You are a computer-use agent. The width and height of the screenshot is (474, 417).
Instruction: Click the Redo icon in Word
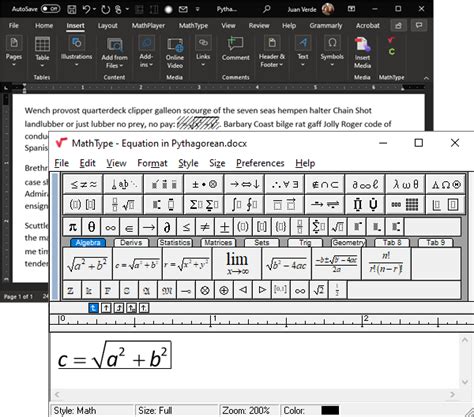coord(106,9)
